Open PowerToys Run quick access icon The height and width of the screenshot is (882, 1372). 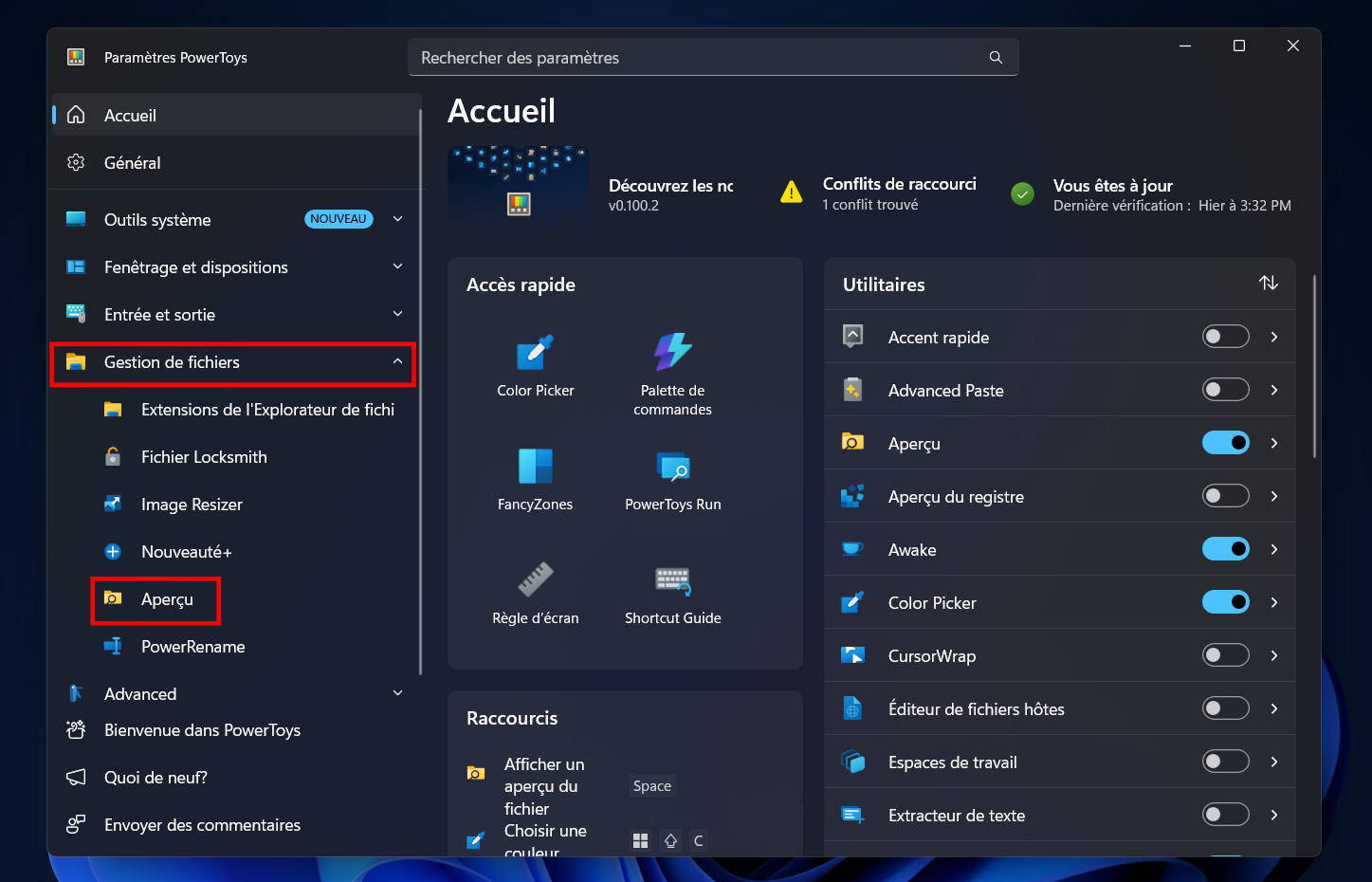[672, 466]
